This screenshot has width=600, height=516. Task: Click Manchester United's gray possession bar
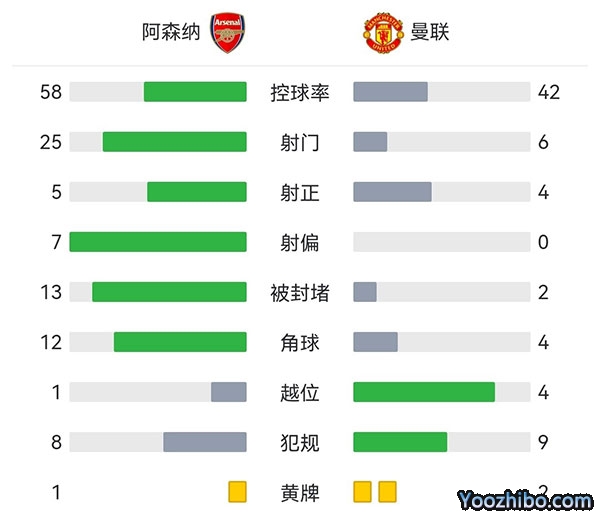pos(391,92)
